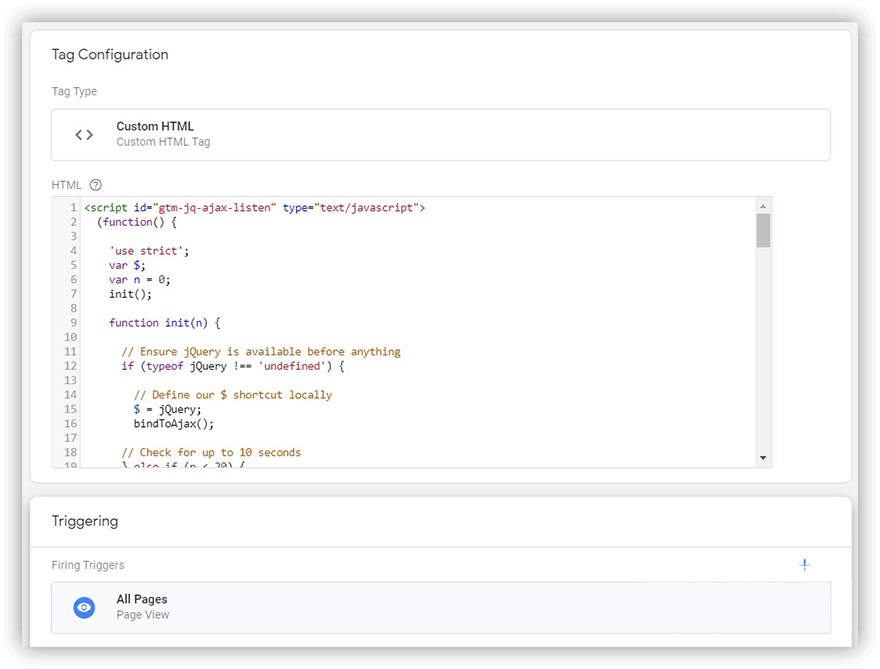Click the Tag Configuration section heading

tap(110, 55)
